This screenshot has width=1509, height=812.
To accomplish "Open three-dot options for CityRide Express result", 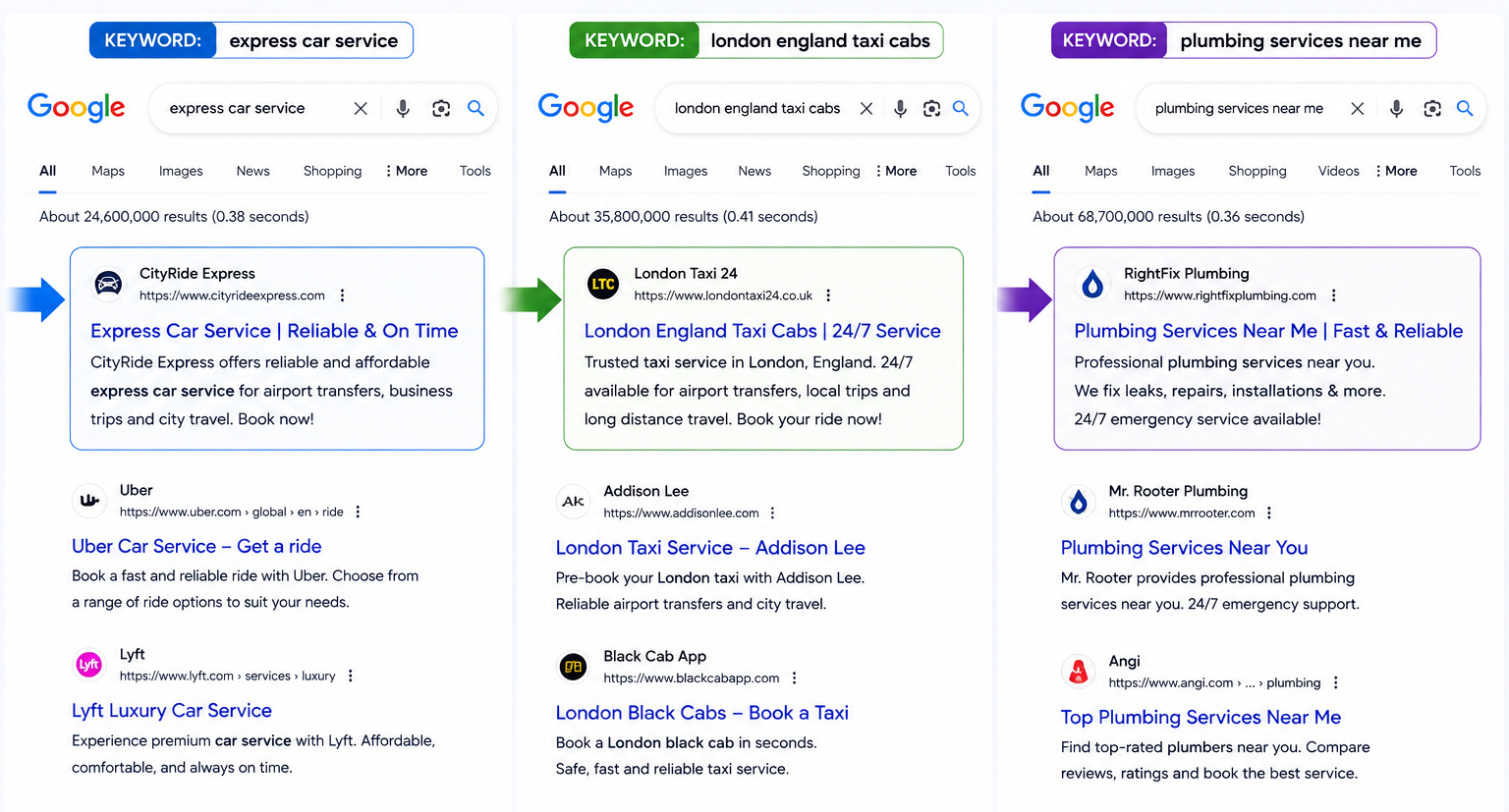I will [x=342, y=296].
